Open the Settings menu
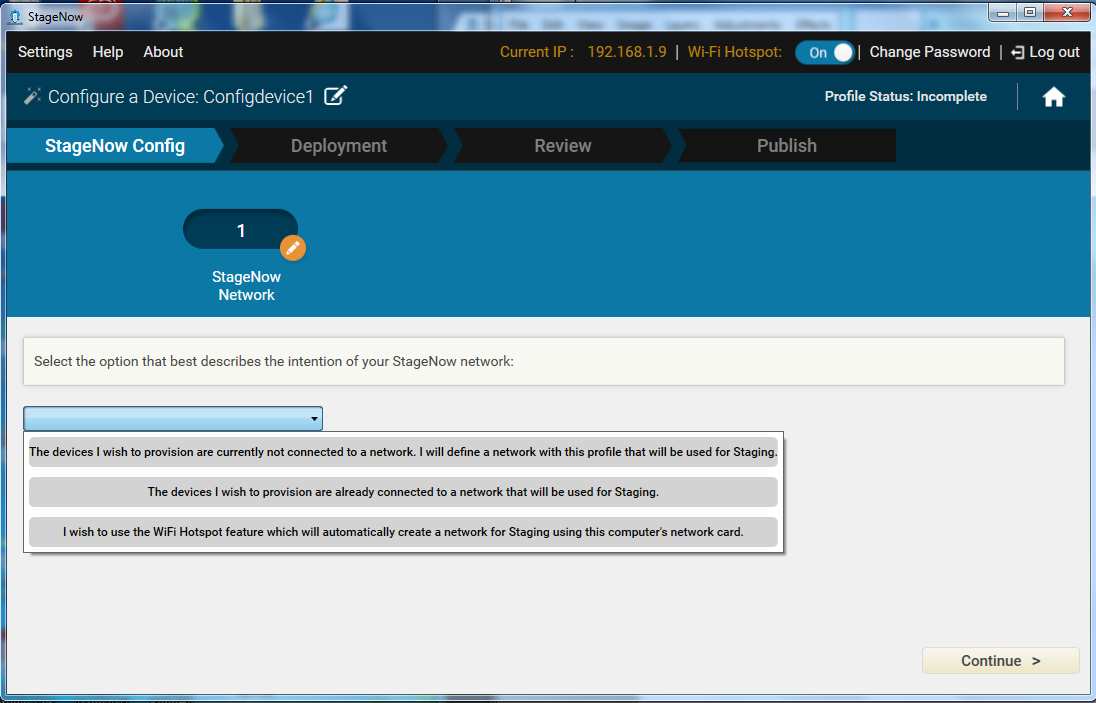1096x703 pixels. click(x=45, y=52)
